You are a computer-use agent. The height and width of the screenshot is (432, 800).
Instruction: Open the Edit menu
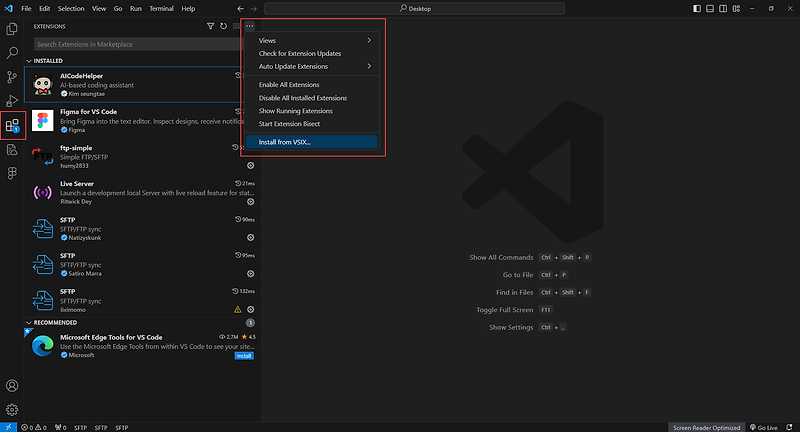pos(45,9)
